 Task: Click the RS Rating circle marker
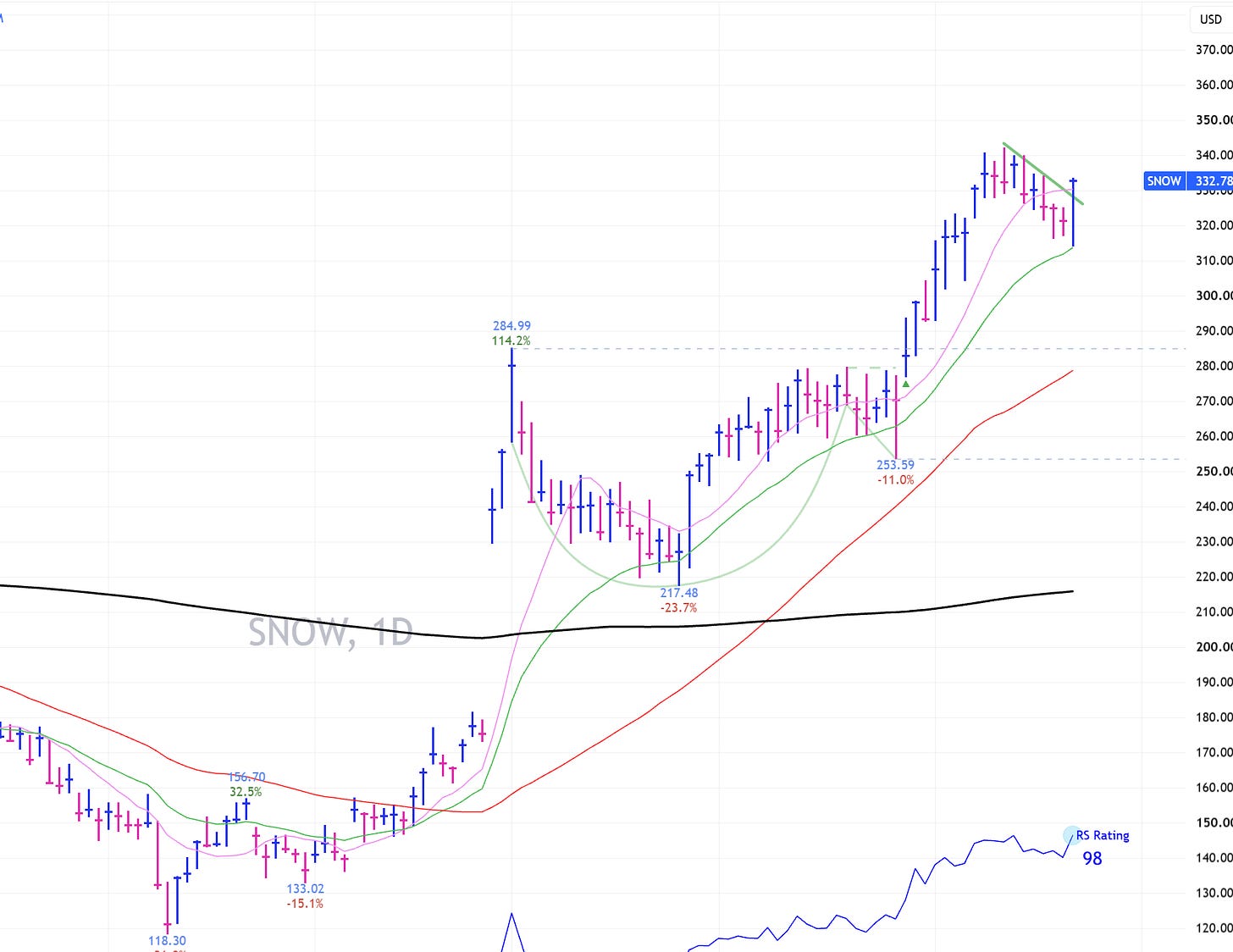coord(1071,836)
